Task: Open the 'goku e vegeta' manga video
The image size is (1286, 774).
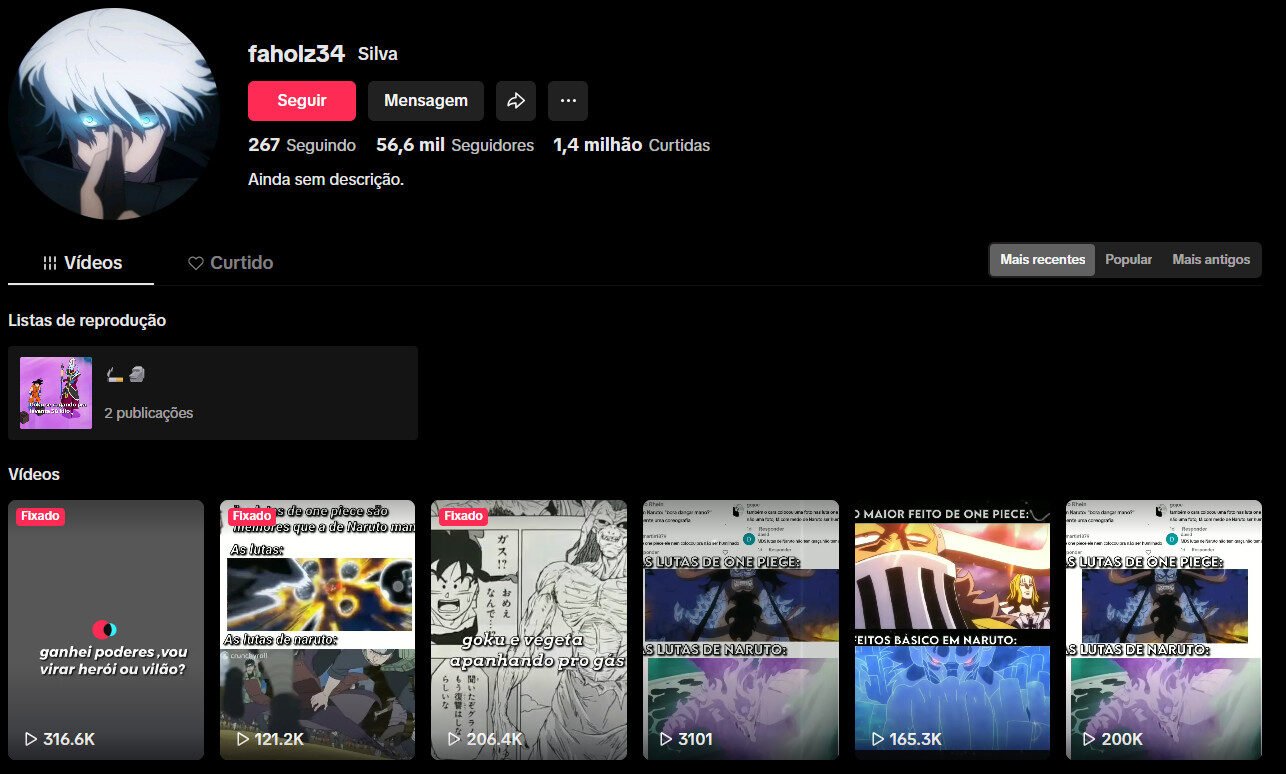Action: [529, 630]
